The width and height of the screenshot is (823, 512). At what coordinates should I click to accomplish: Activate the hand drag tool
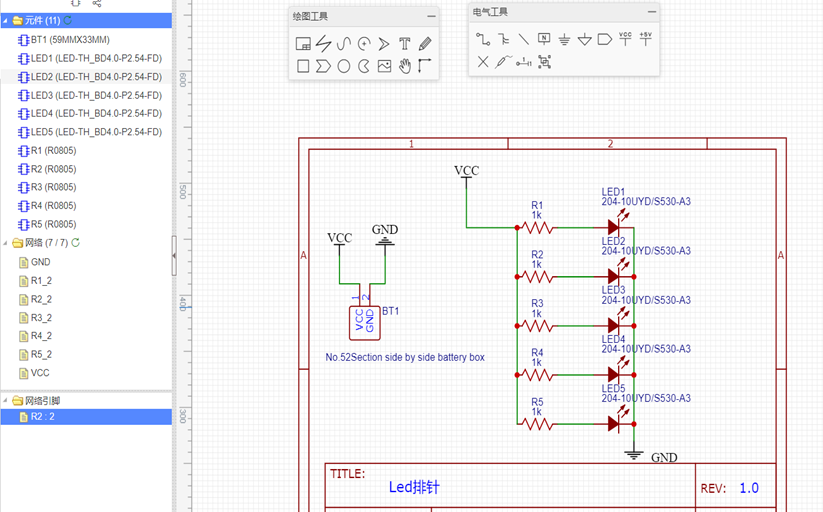404,66
